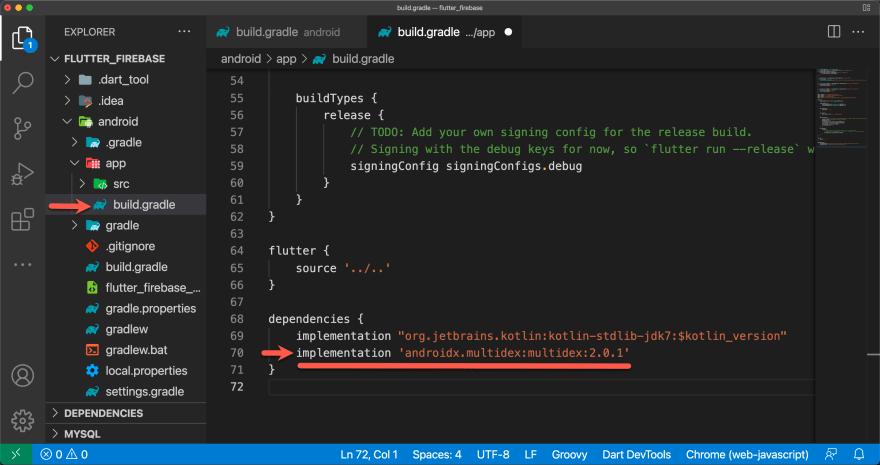Image resolution: width=880 pixels, height=465 pixels.
Task: Click the EXPLORER panel title
Action: pyautogui.click(x=89, y=32)
